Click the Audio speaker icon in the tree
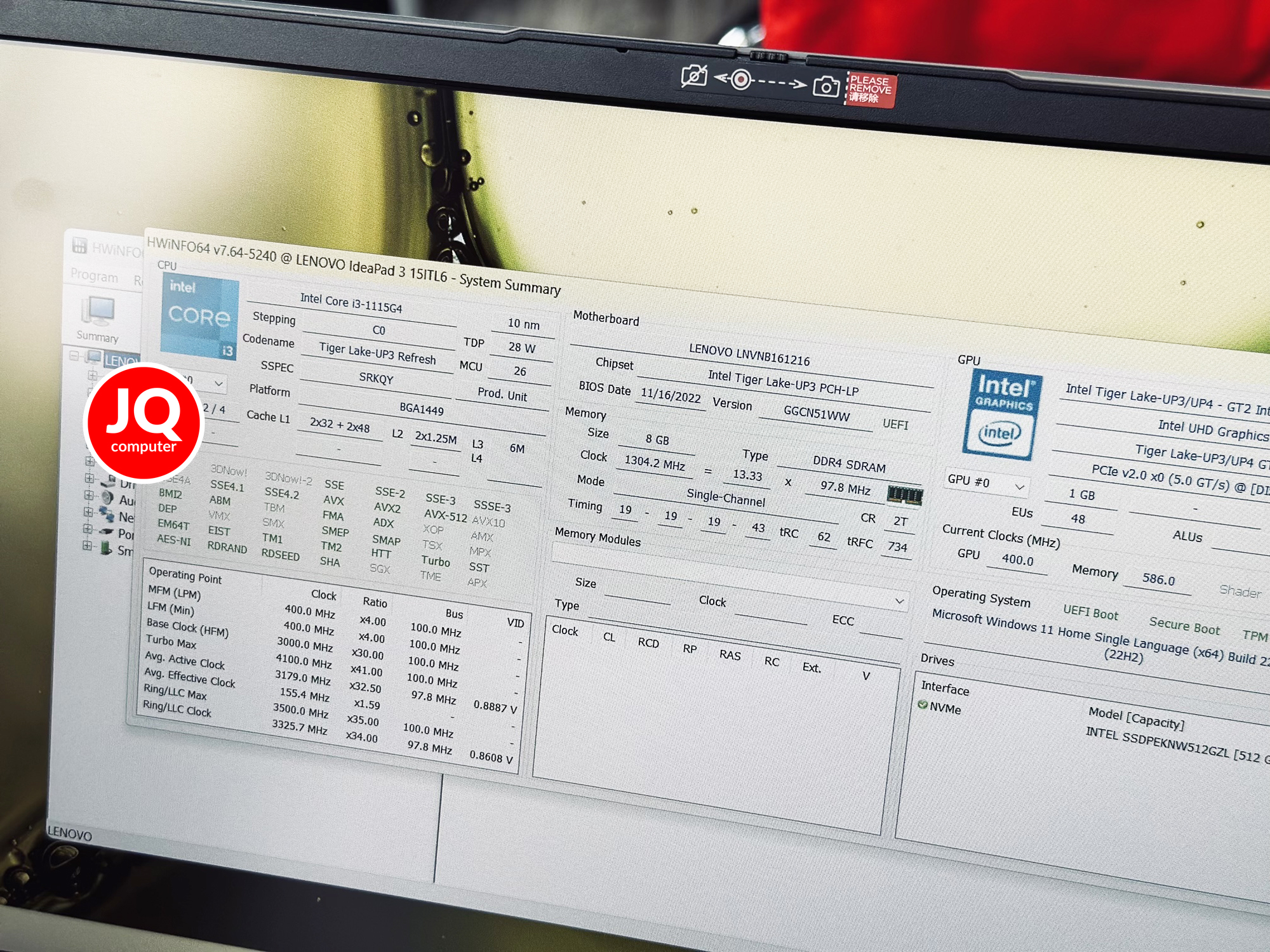Viewport: 1270px width, 952px height. click(x=107, y=498)
